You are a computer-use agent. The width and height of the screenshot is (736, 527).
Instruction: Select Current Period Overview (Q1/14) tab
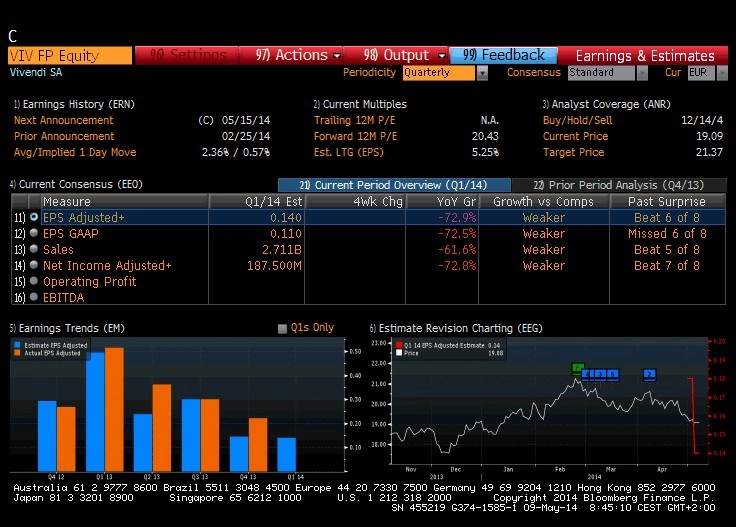coord(394,185)
